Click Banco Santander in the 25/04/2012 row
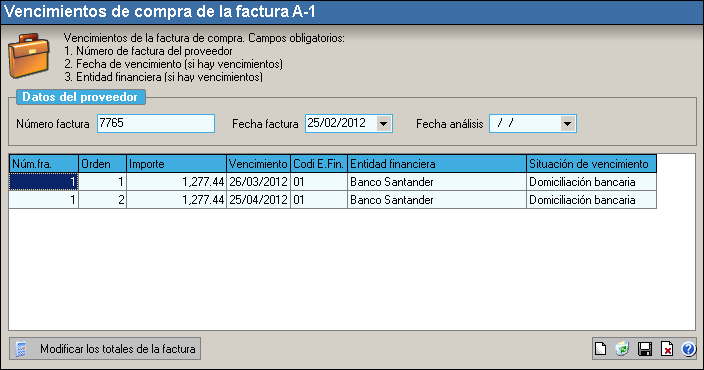This screenshot has height=370, width=704. tap(437, 200)
